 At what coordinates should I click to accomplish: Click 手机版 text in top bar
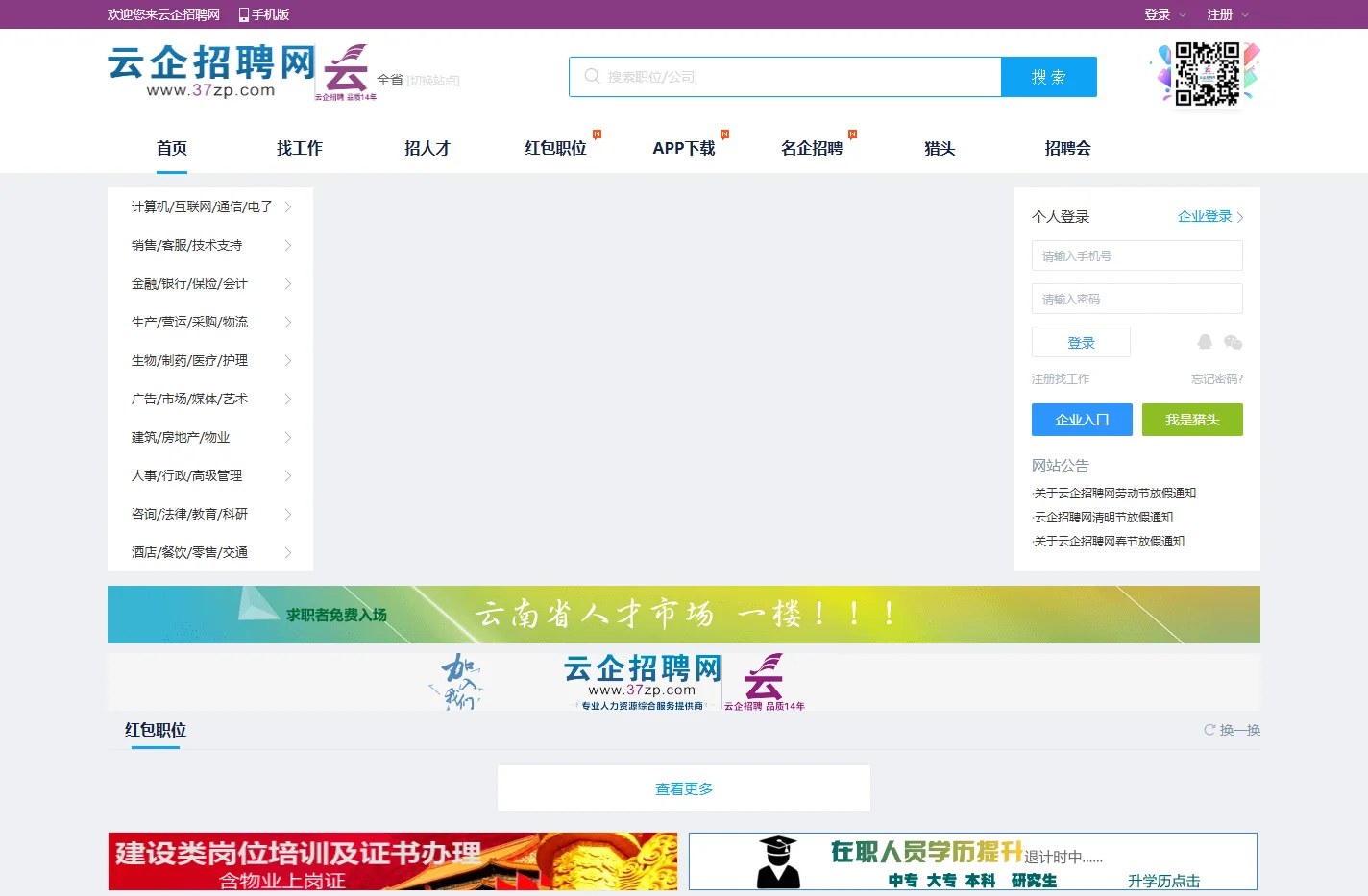click(271, 14)
